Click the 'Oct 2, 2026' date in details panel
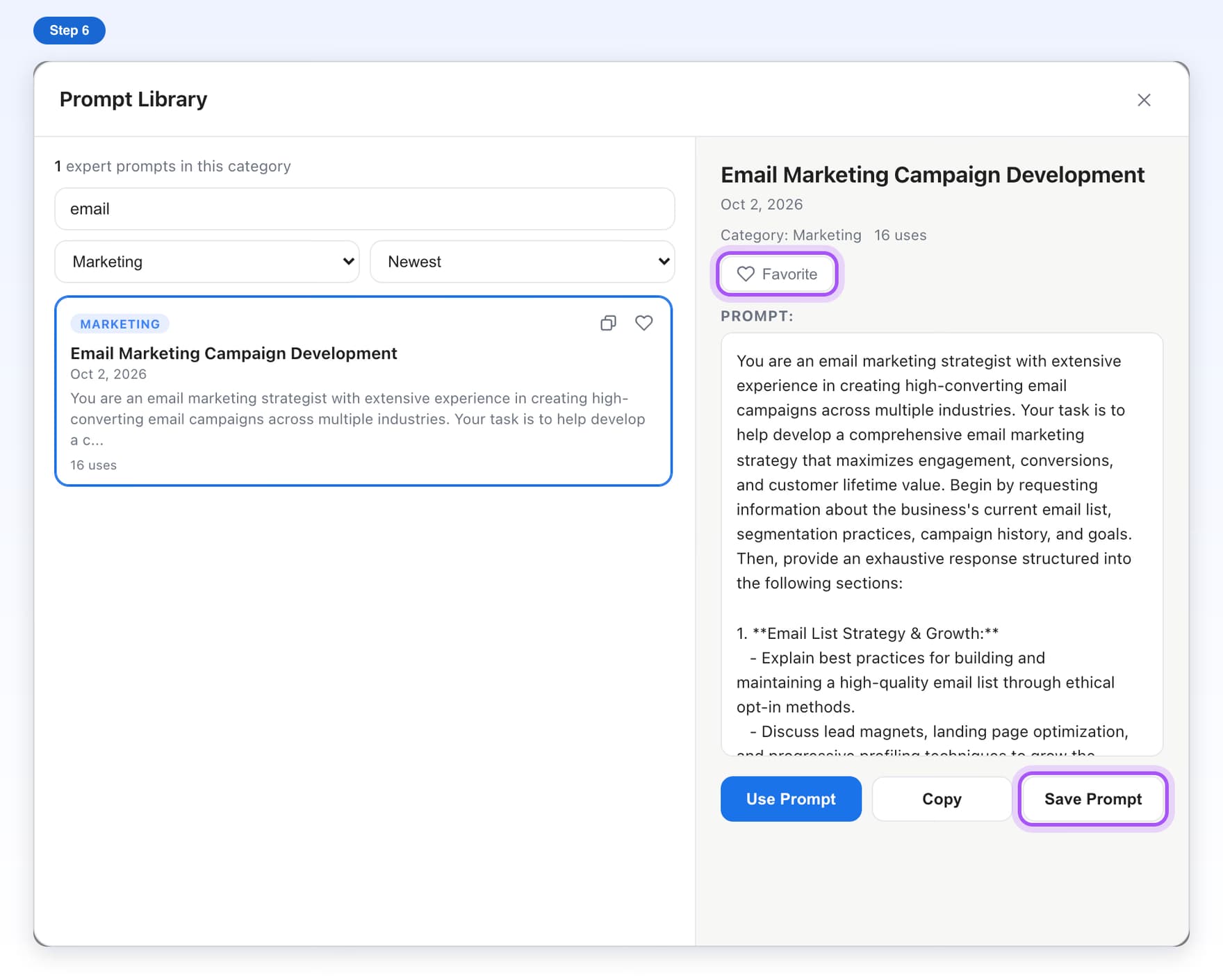The image size is (1223, 980). (x=762, y=205)
